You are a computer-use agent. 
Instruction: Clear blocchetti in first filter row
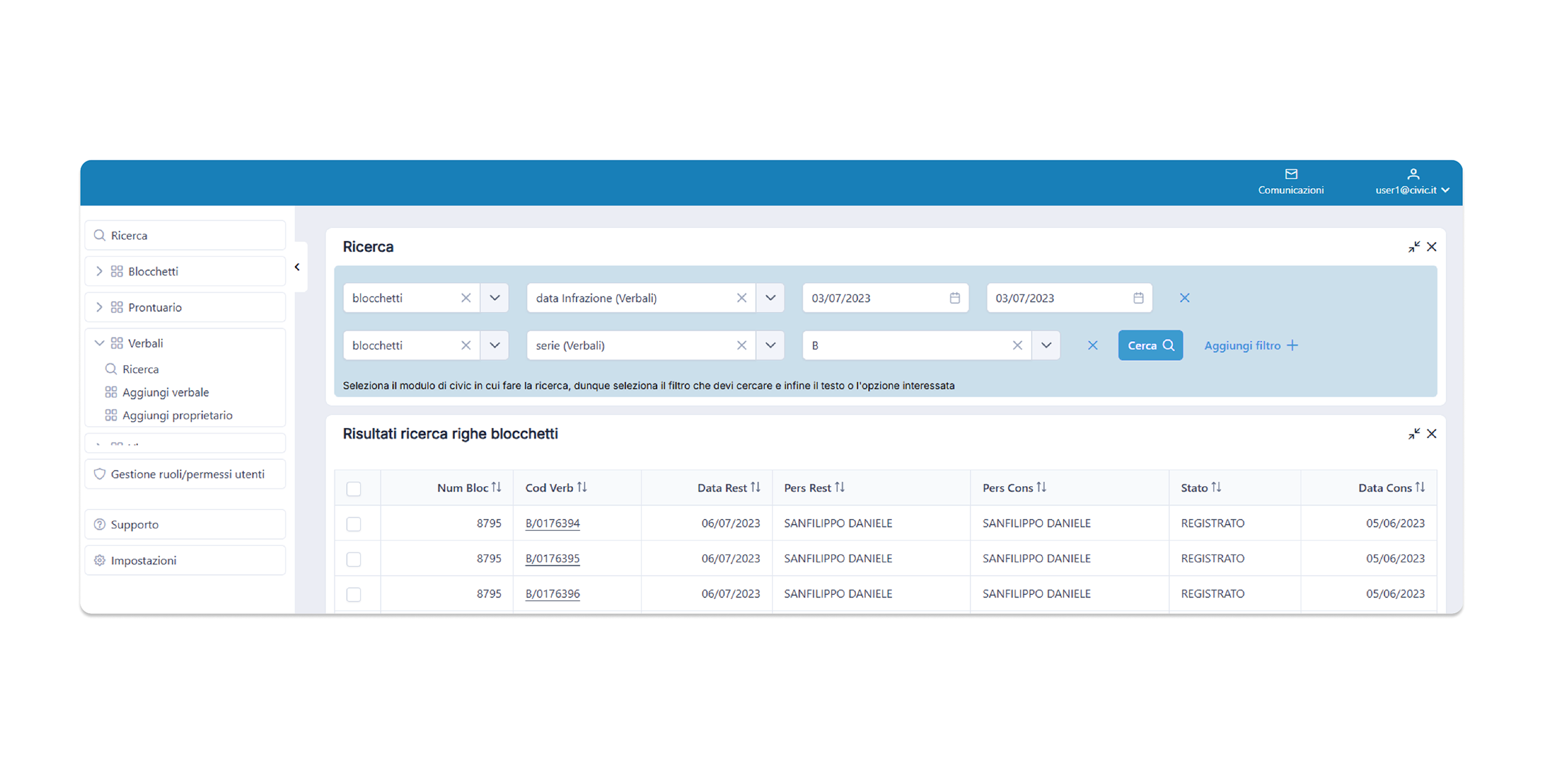[x=466, y=298]
